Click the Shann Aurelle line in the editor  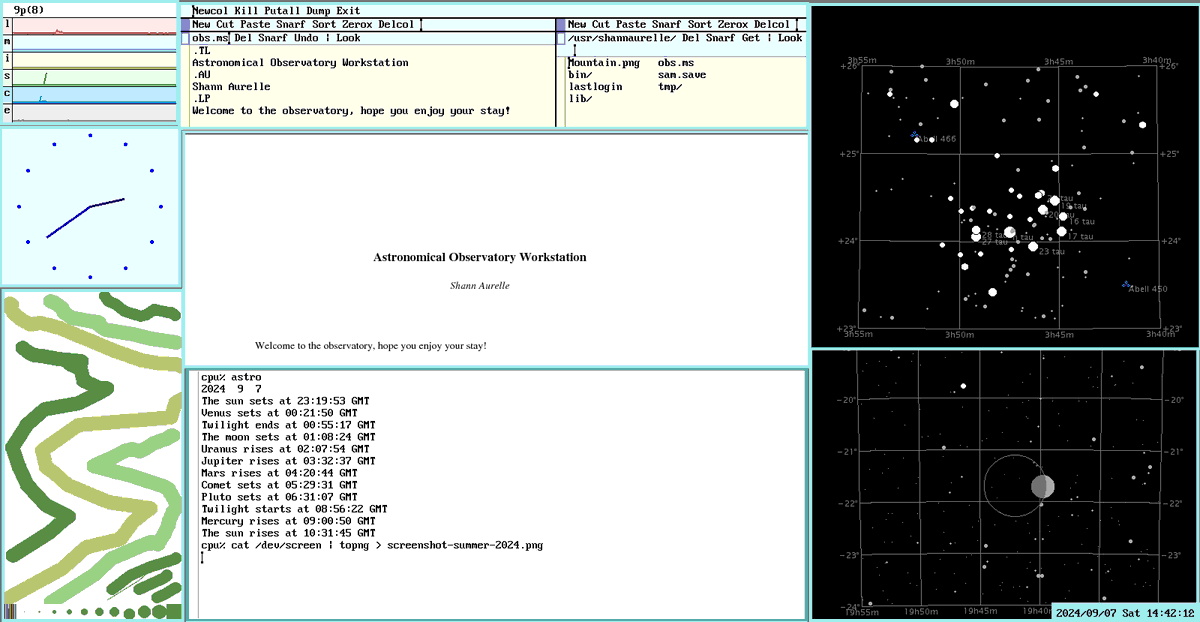point(231,87)
